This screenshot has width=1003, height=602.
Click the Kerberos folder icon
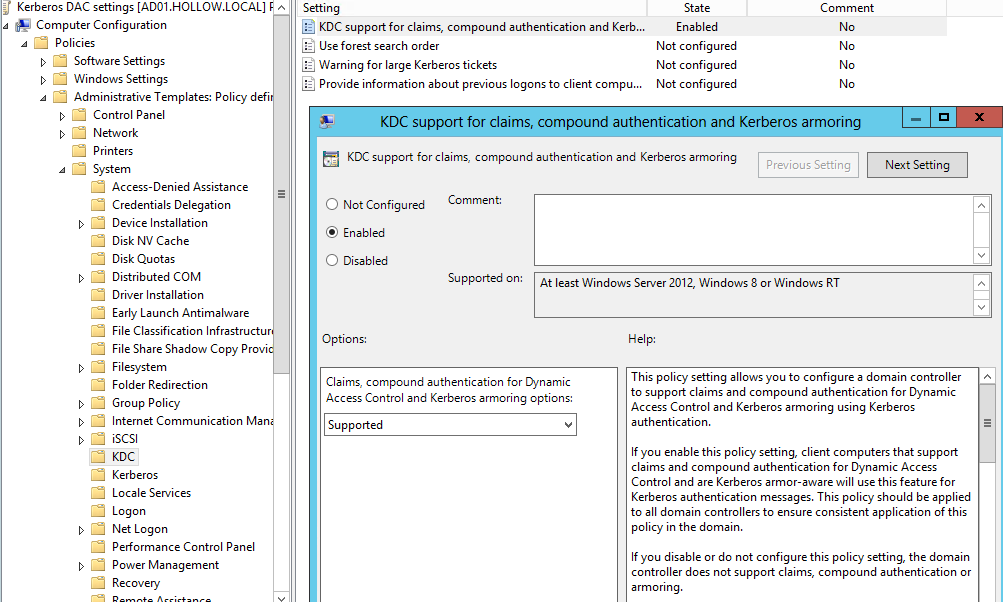pyautogui.click(x=98, y=475)
